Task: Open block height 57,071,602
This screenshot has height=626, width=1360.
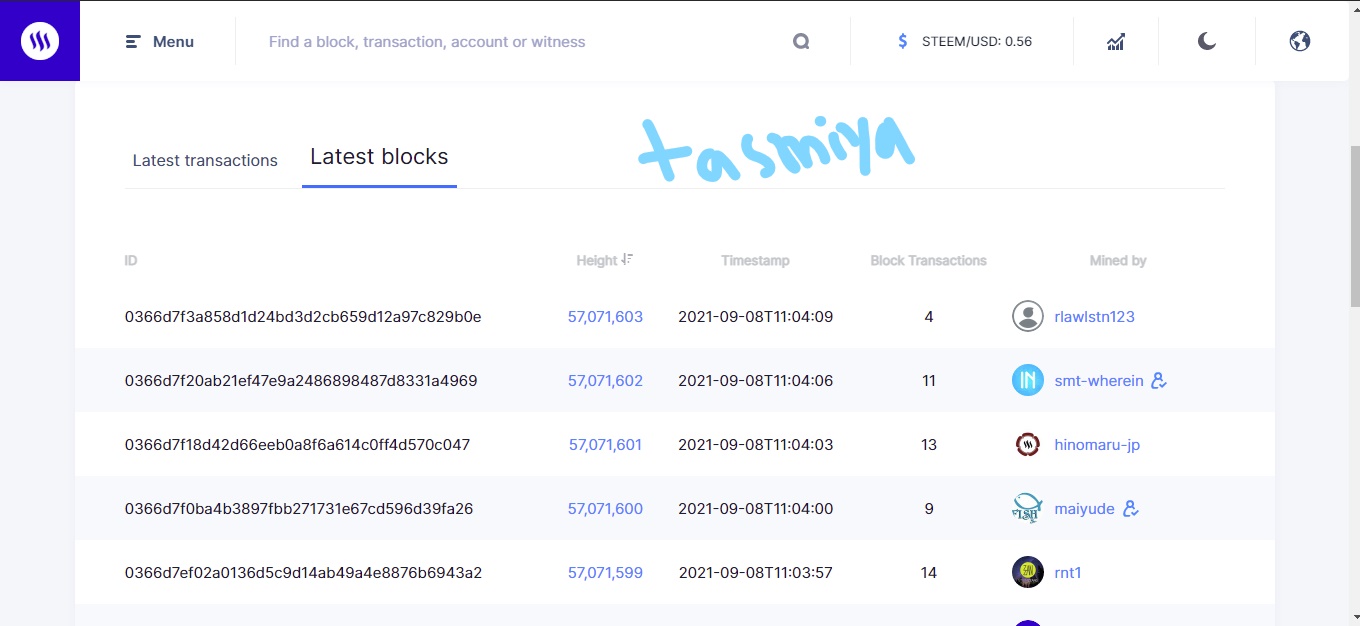Action: (x=605, y=381)
